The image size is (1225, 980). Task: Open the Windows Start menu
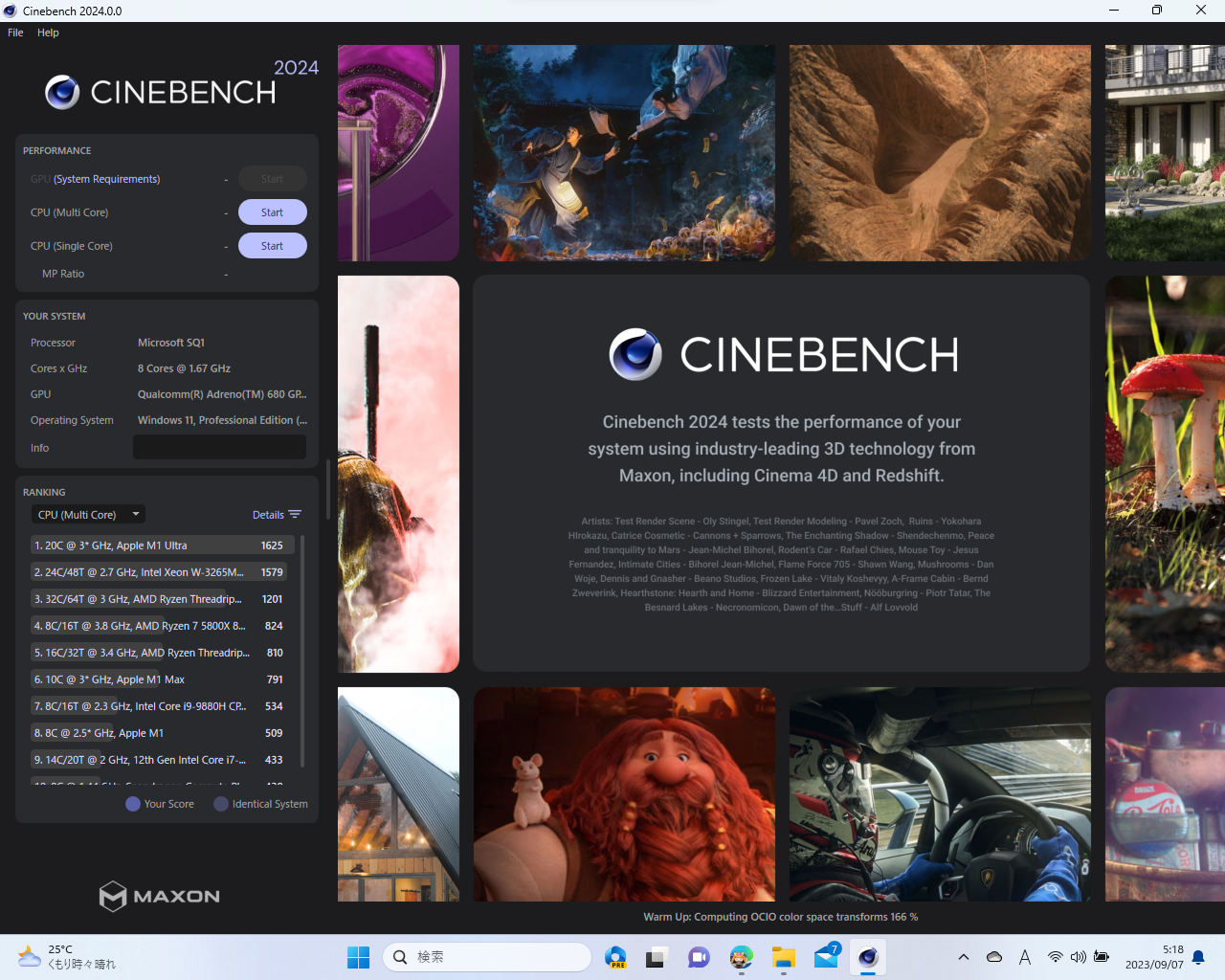[x=359, y=957]
